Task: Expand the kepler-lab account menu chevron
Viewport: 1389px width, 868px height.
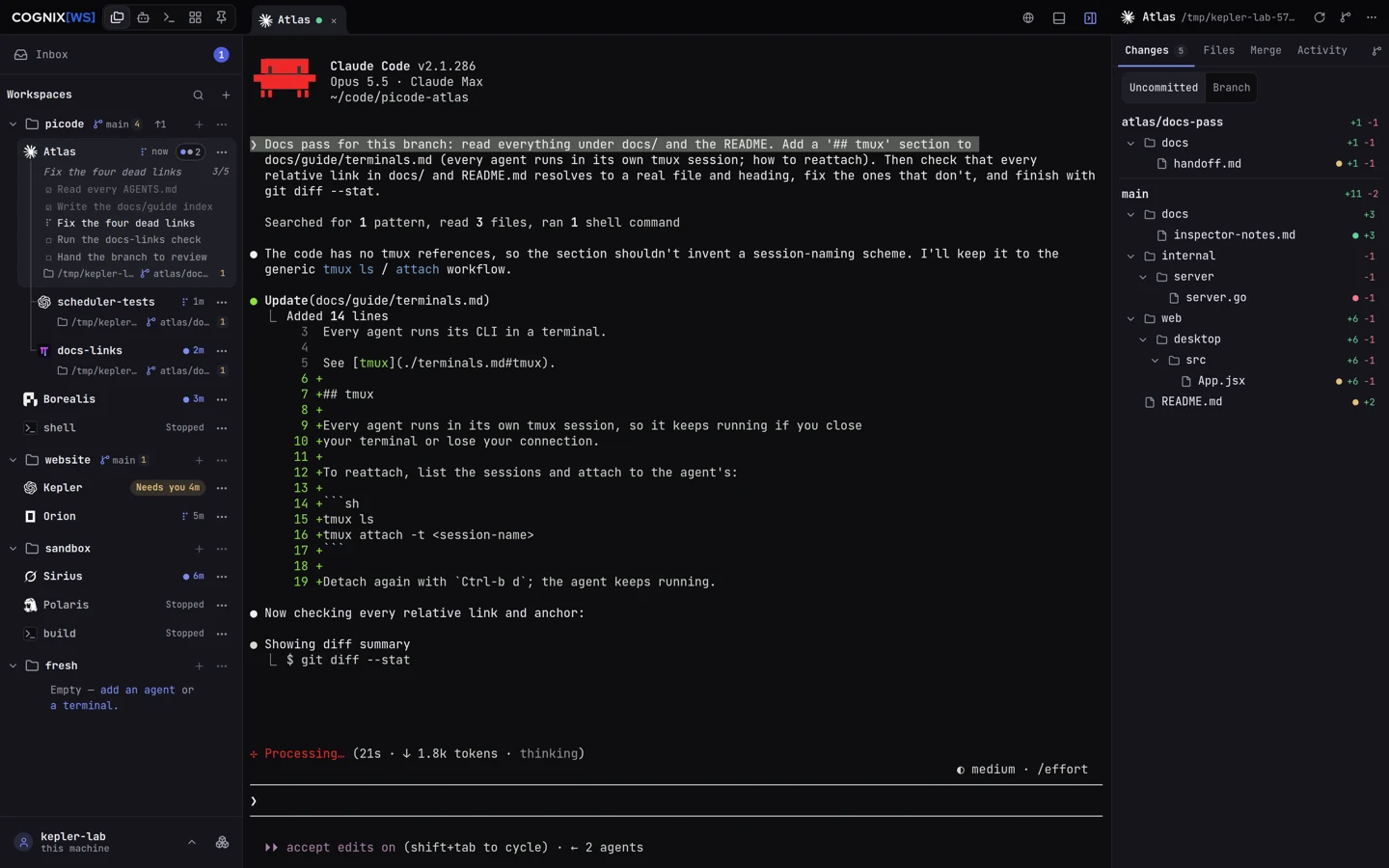Action: 192,842
